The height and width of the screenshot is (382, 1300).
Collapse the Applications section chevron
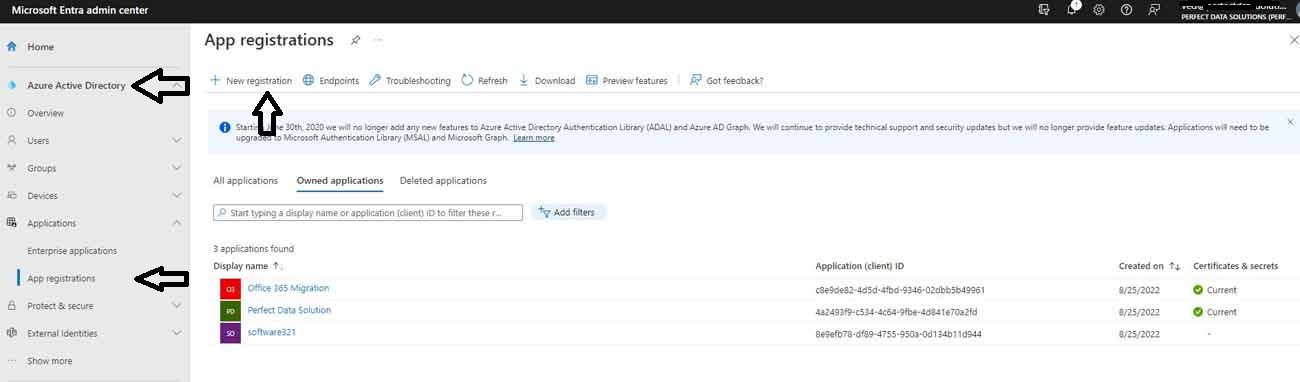[177, 223]
